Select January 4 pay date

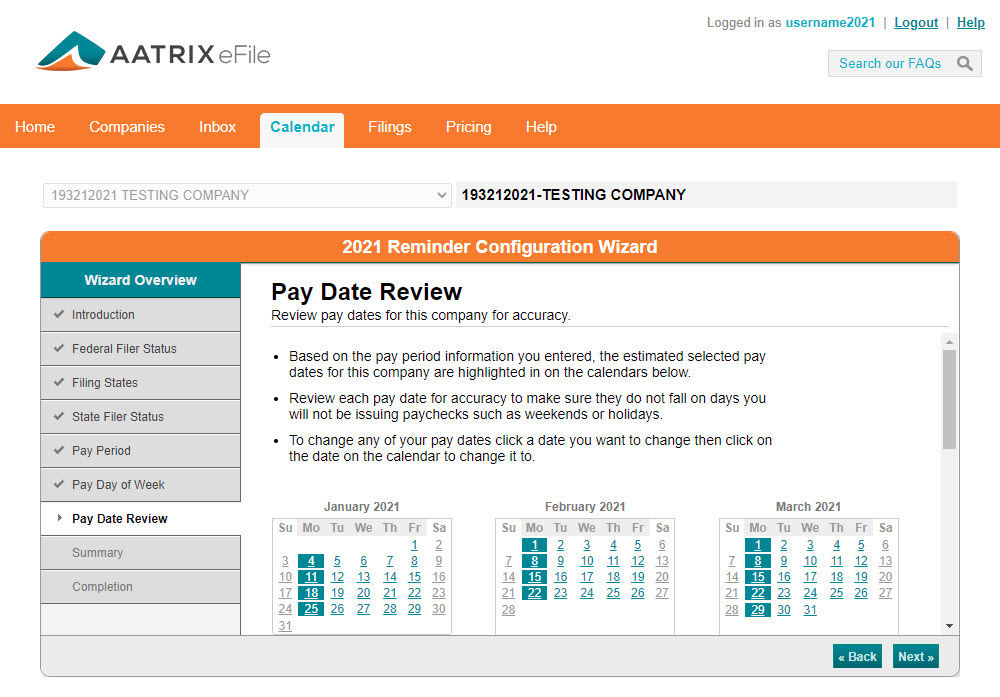[311, 561]
